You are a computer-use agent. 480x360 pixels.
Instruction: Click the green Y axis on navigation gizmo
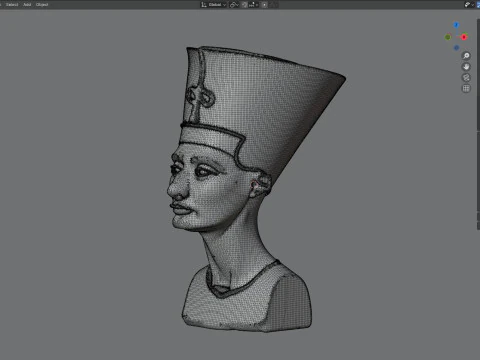coord(448,37)
